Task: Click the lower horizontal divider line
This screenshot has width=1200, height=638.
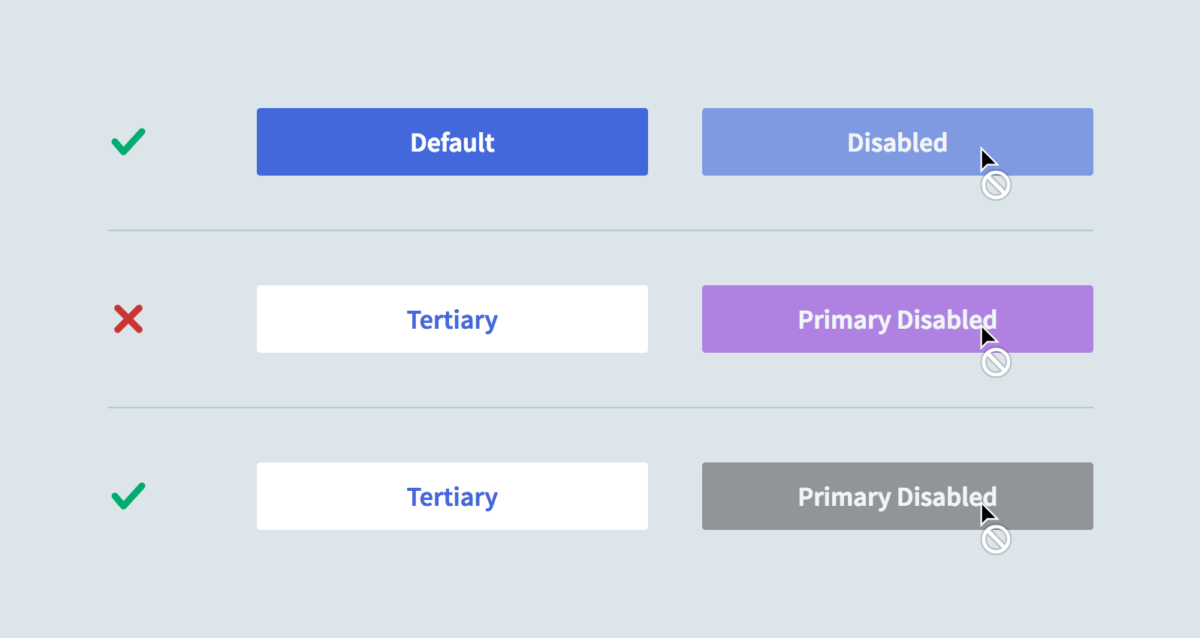Action: click(600, 408)
